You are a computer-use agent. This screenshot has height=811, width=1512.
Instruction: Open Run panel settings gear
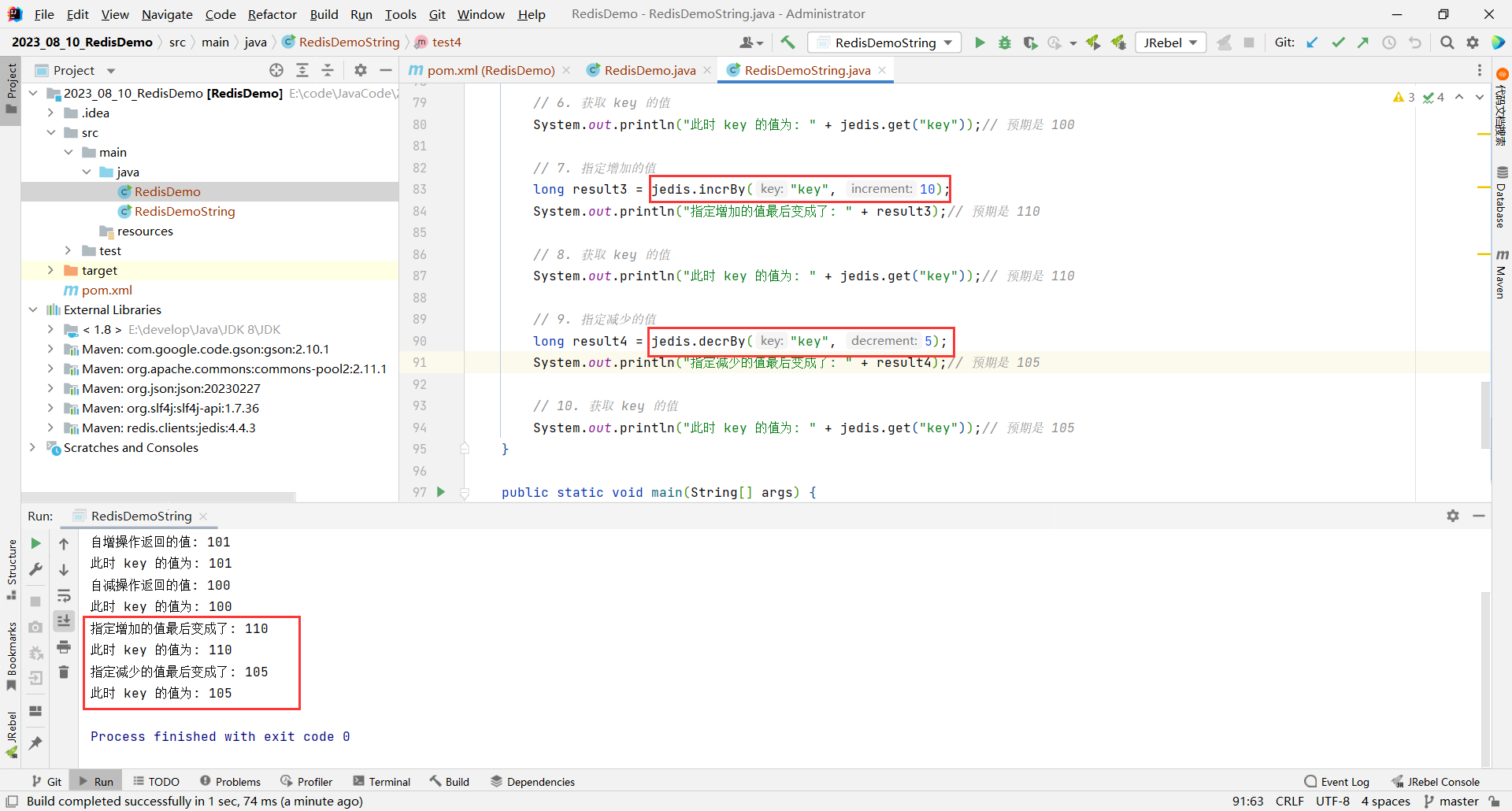click(x=1453, y=516)
